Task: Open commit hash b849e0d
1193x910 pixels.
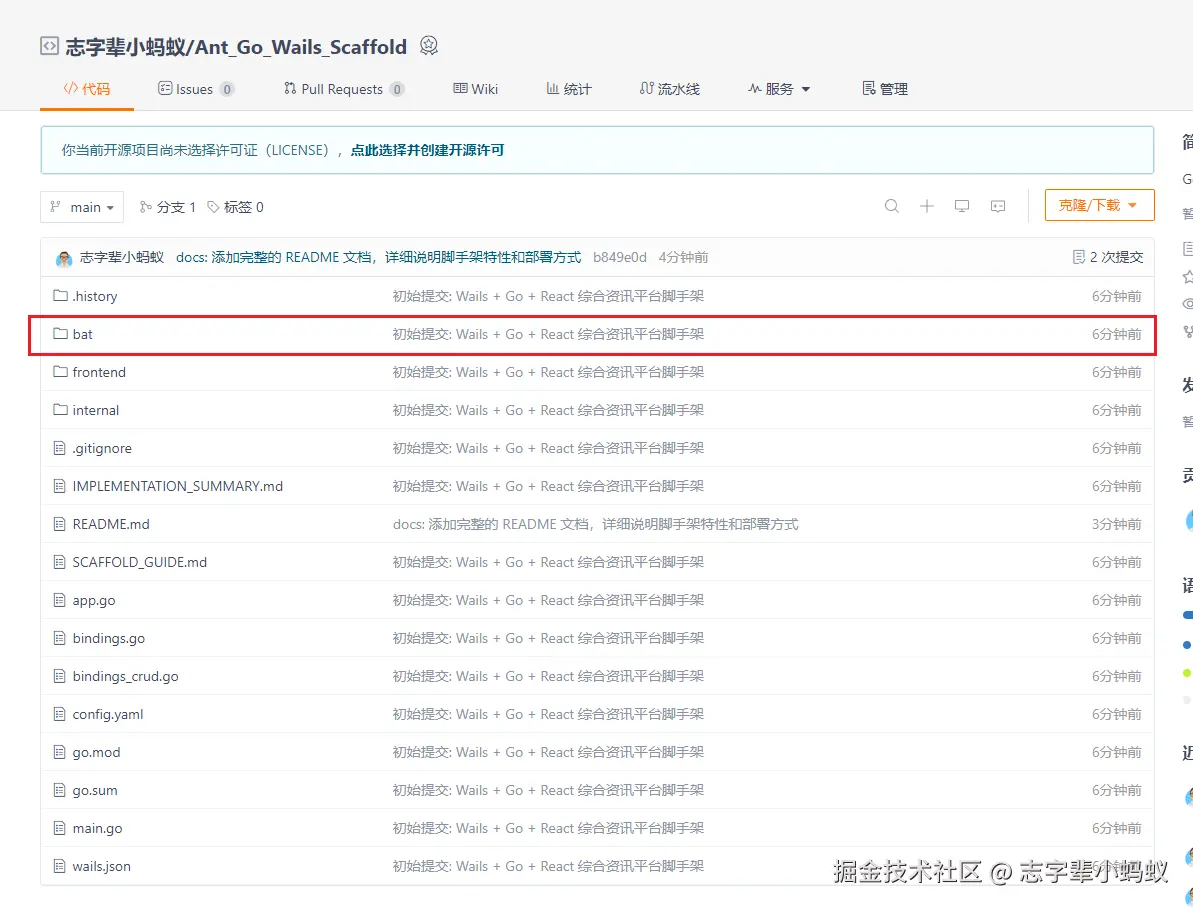Action: [x=619, y=257]
